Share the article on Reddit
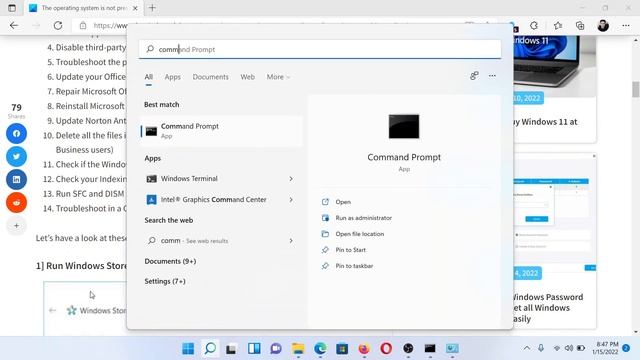This screenshot has height=360, width=640. coord(16,202)
